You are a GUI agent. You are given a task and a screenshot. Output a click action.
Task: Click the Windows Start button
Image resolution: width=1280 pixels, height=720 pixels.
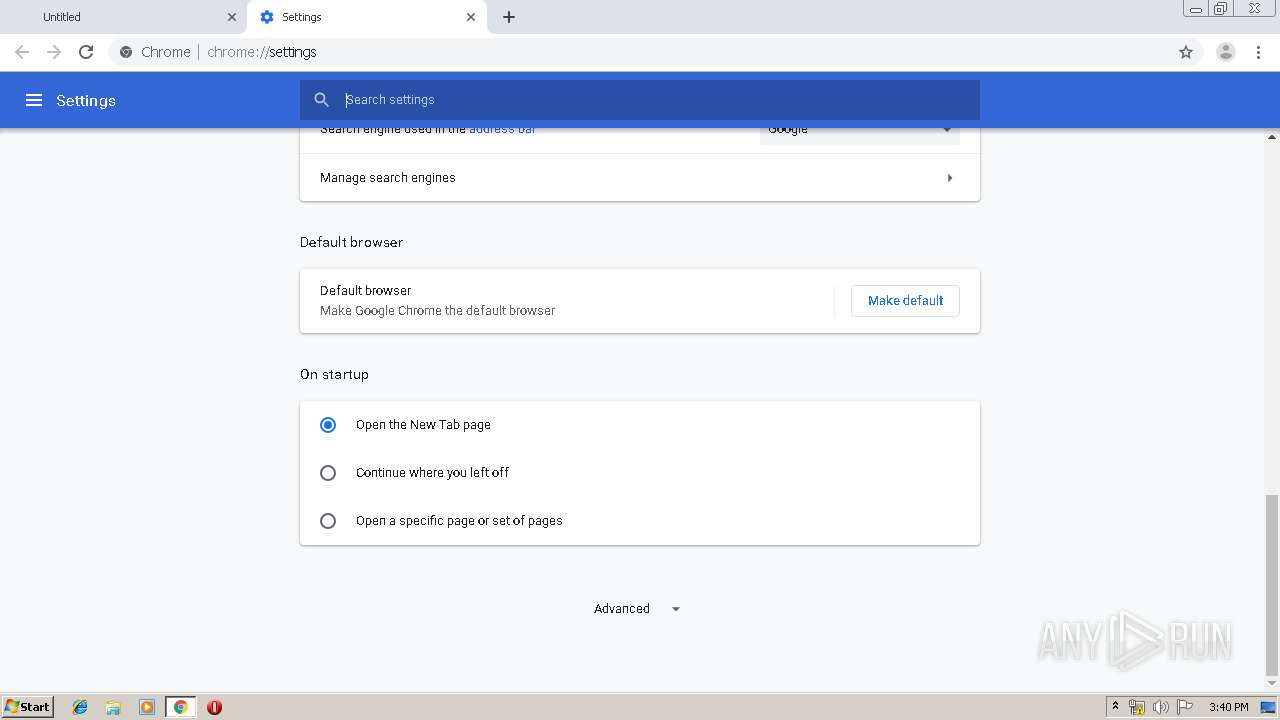pyautogui.click(x=27, y=706)
